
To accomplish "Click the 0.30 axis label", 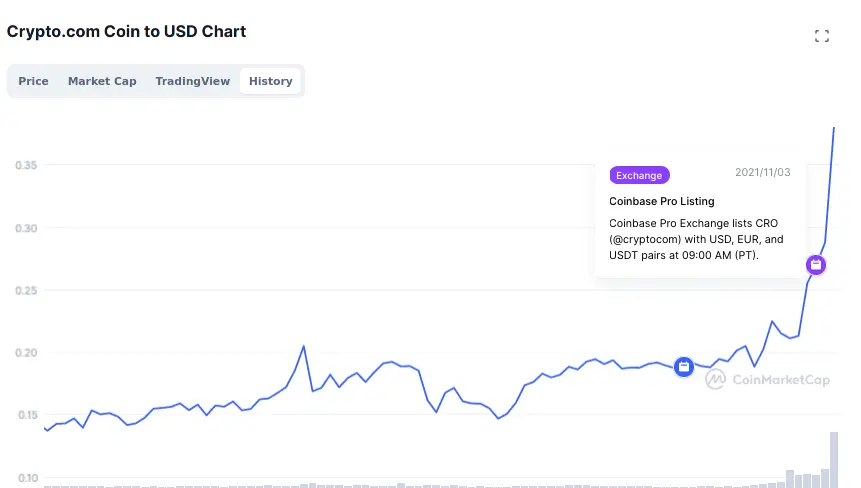I will (26, 228).
